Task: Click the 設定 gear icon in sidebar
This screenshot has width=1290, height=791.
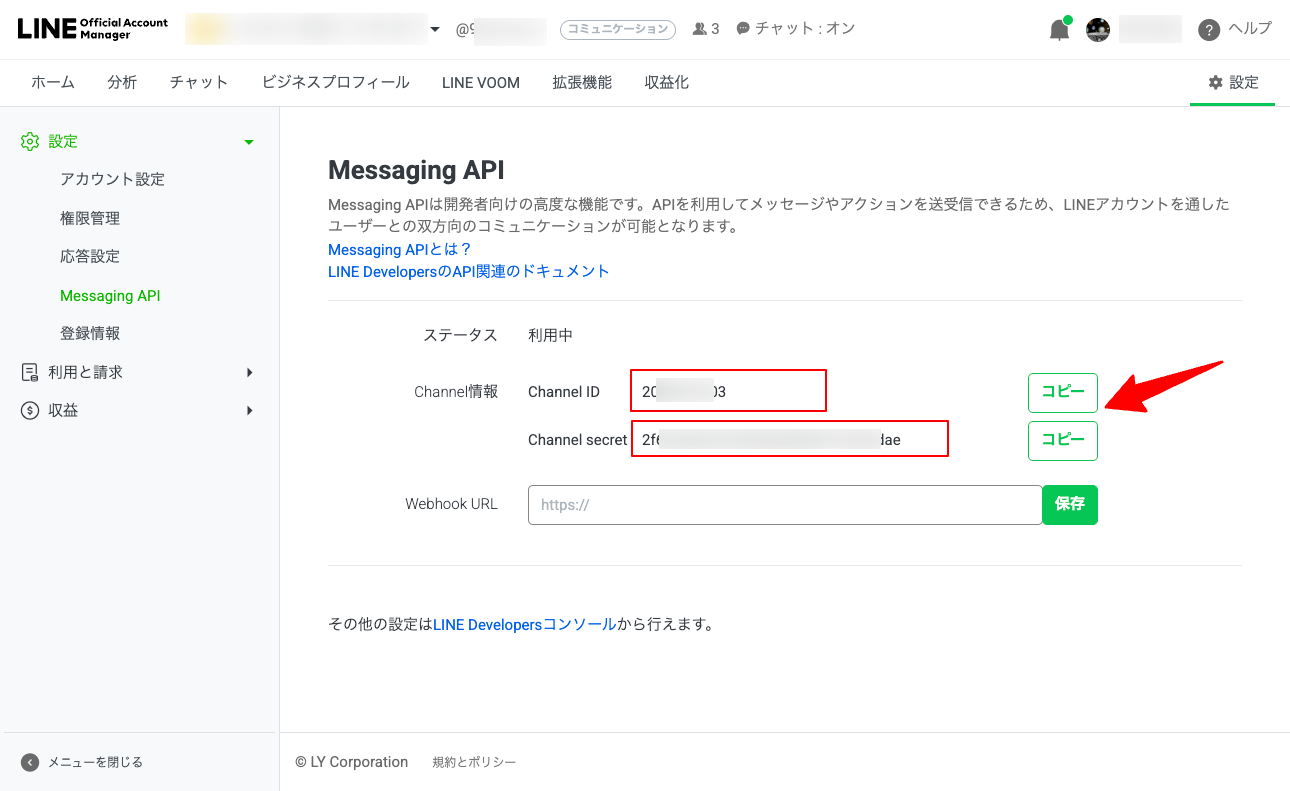Action: point(30,142)
